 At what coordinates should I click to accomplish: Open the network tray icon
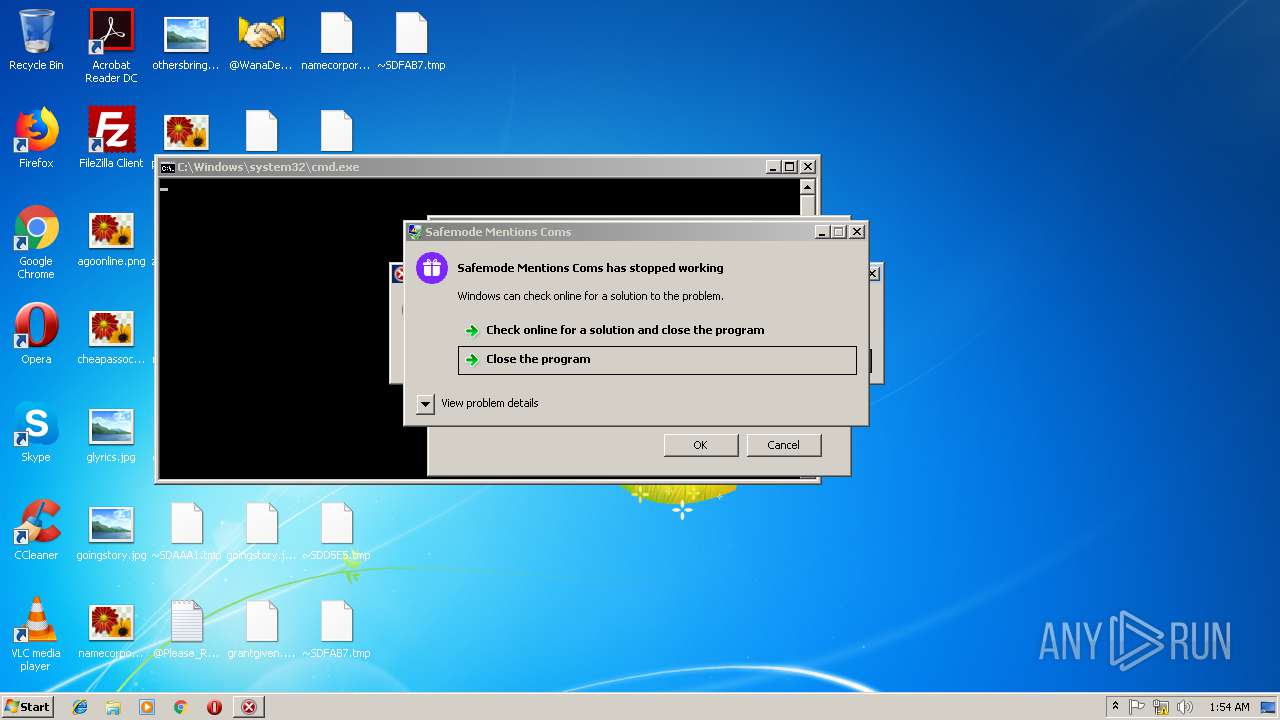coord(1161,707)
